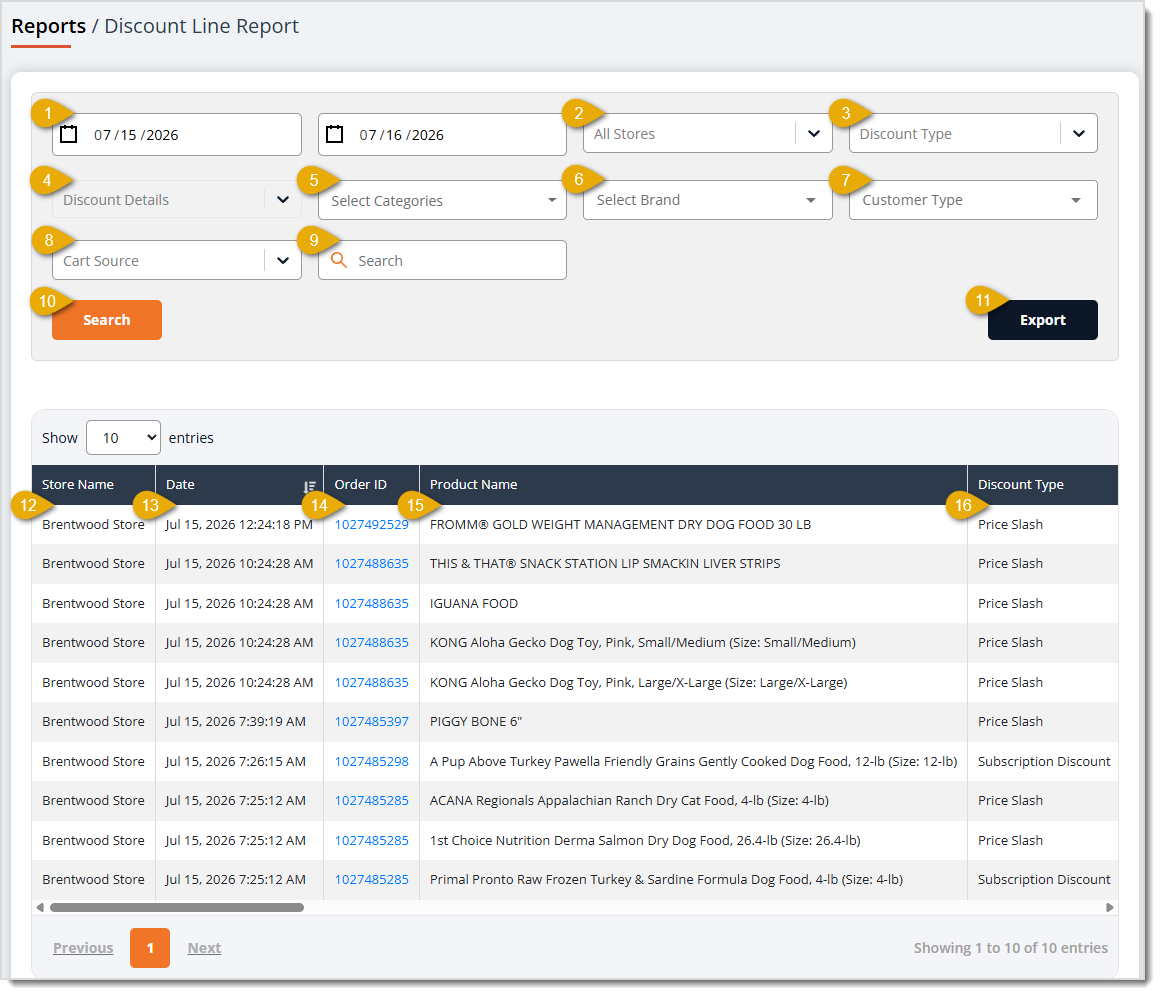Click the start date field 07/15/2026

(176, 134)
